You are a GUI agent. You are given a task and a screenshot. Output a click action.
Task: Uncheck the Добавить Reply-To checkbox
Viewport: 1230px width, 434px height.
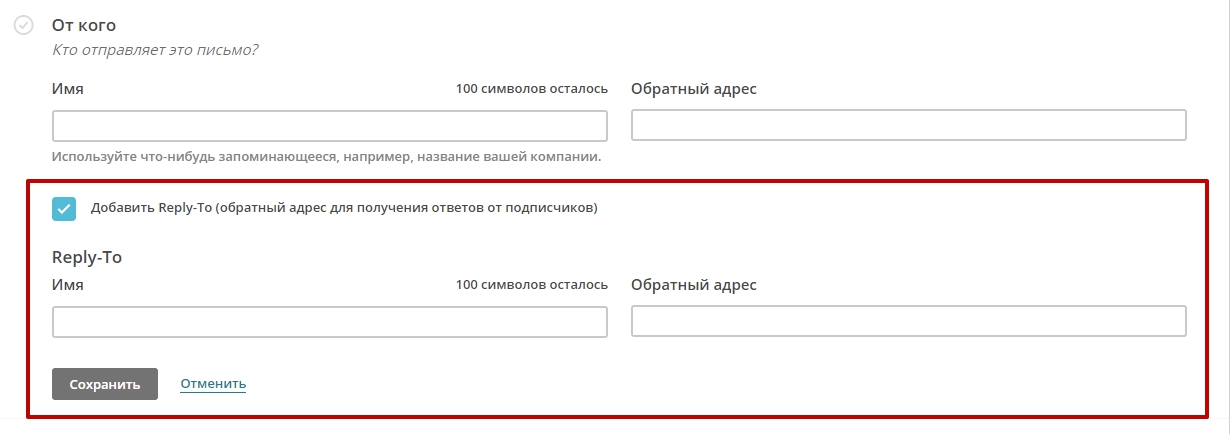64,209
